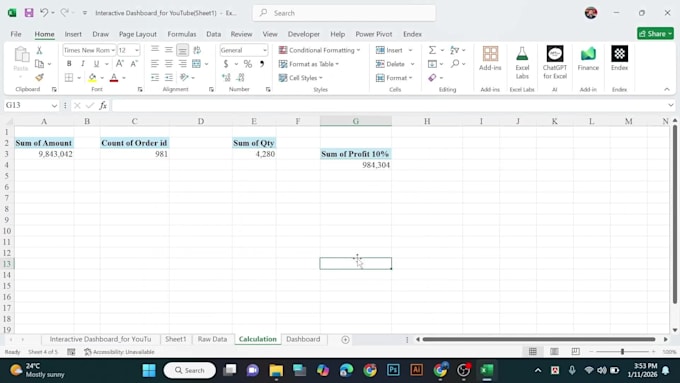The height and width of the screenshot is (383, 680).
Task: Decrease indent
Action: [x=154, y=78]
